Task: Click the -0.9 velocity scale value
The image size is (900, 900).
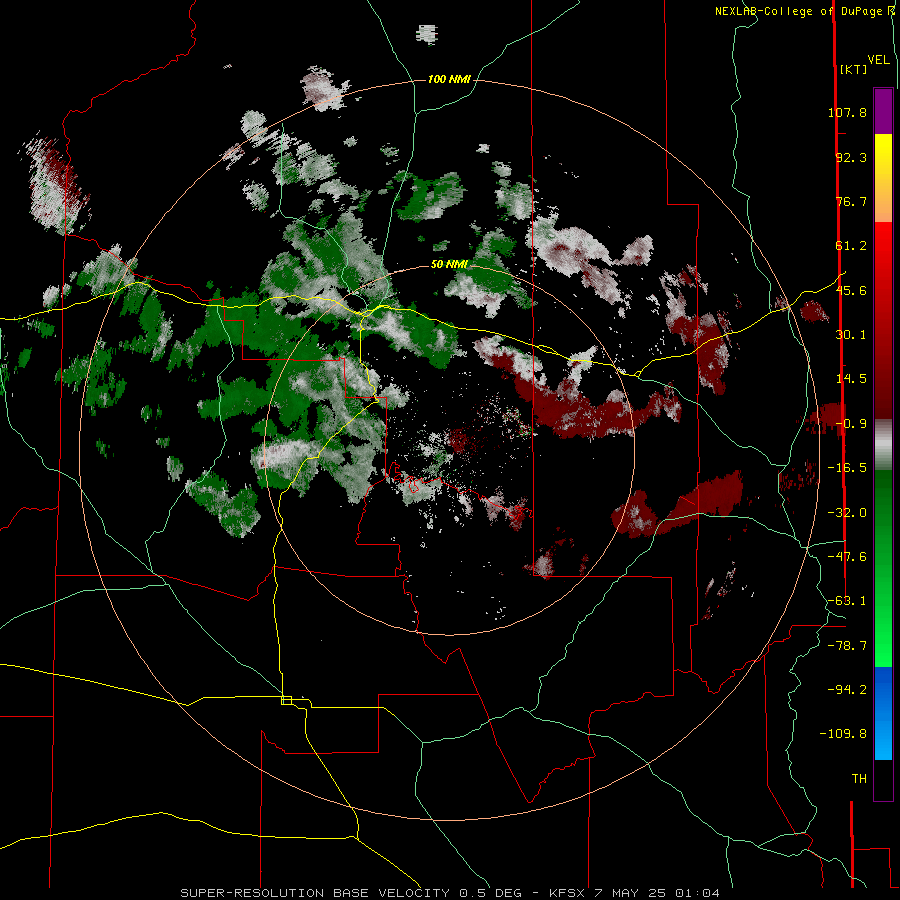Action: (851, 424)
